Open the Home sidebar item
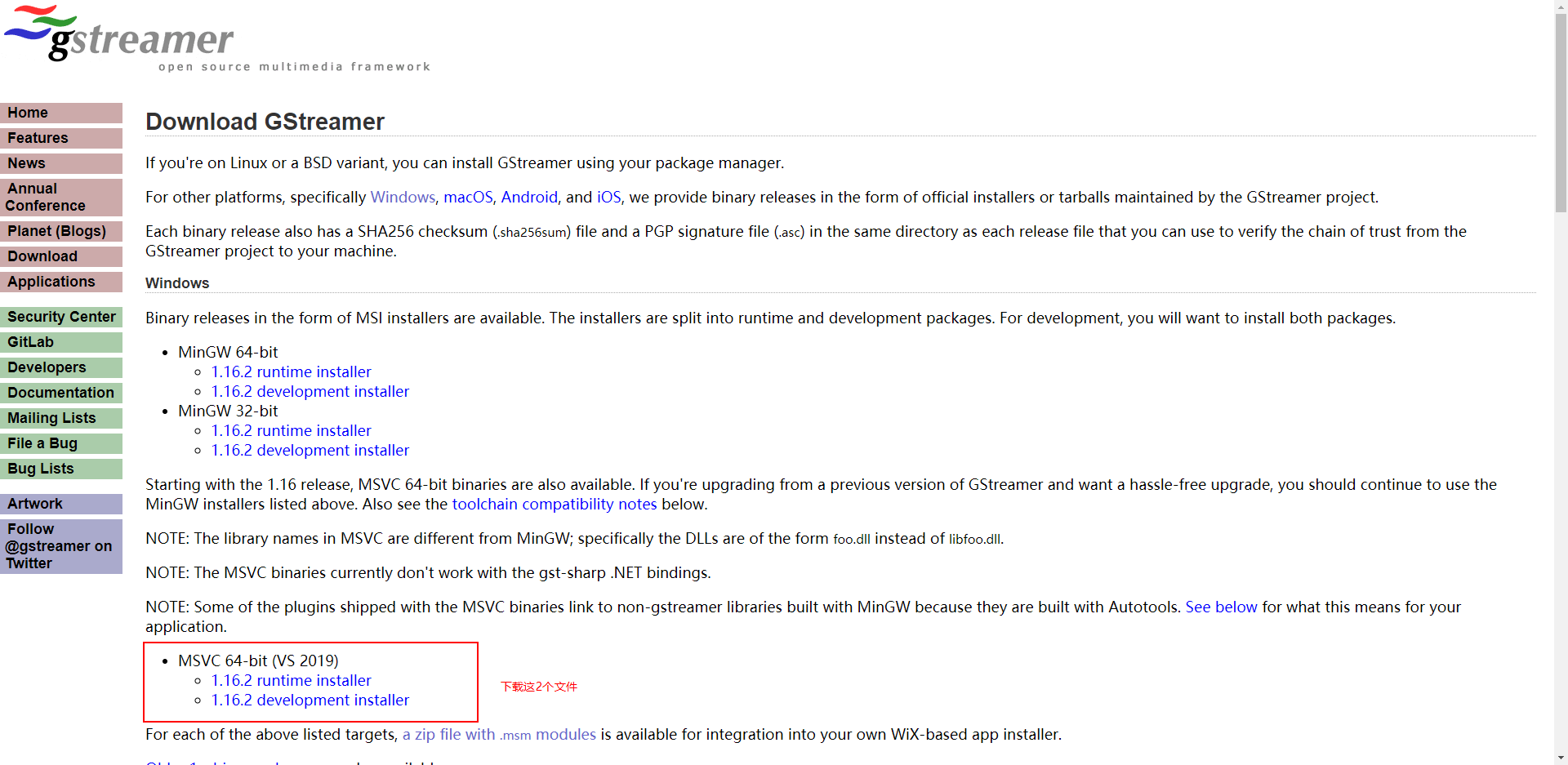This screenshot has height=765, width=1568. pyautogui.click(x=61, y=113)
